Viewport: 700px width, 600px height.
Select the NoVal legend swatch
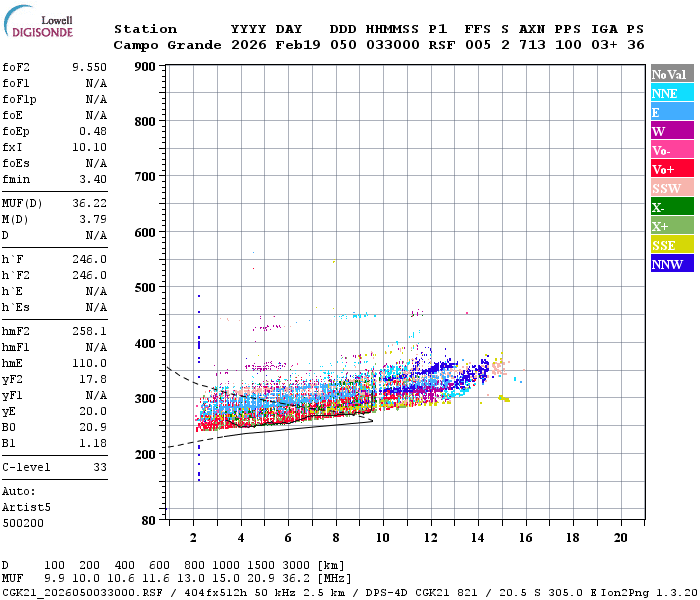point(672,74)
